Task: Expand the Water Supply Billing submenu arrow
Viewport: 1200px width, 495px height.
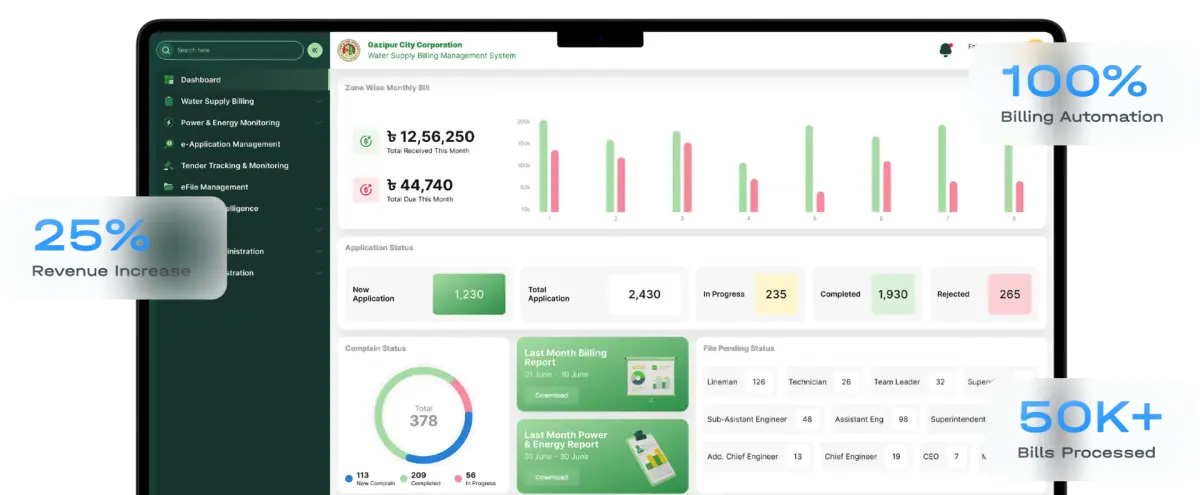Action: (318, 102)
